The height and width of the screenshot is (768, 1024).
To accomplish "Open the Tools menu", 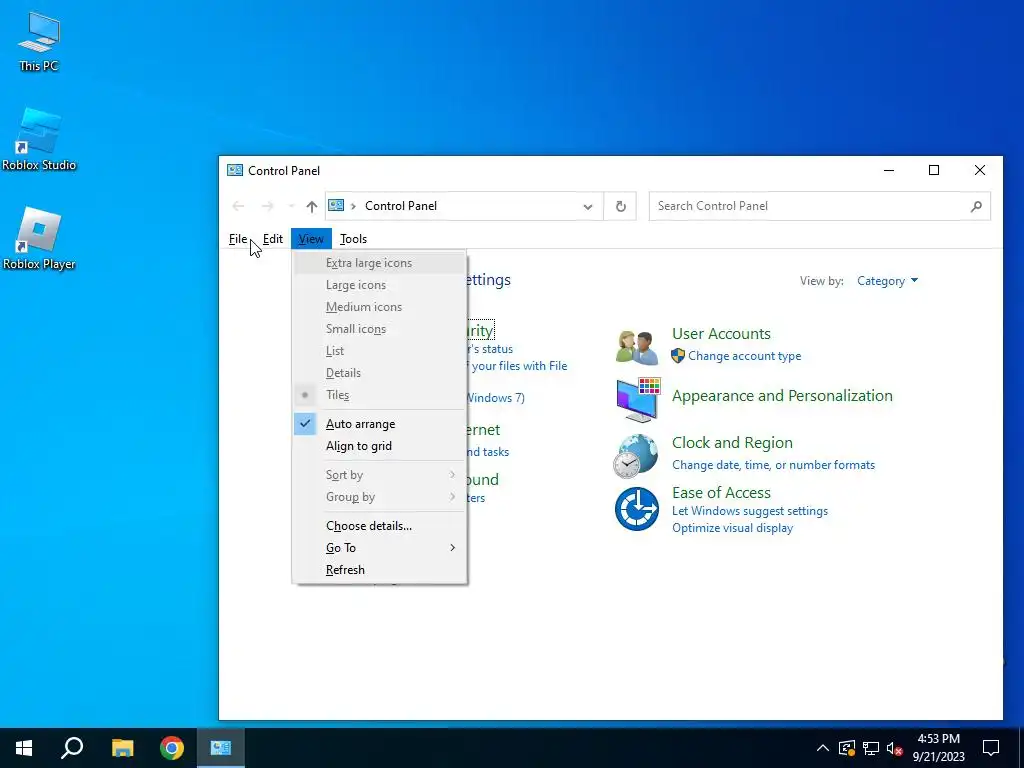I will coord(353,239).
